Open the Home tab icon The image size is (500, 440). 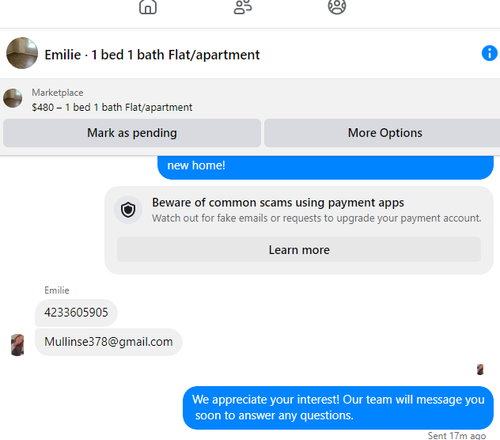click(148, 7)
